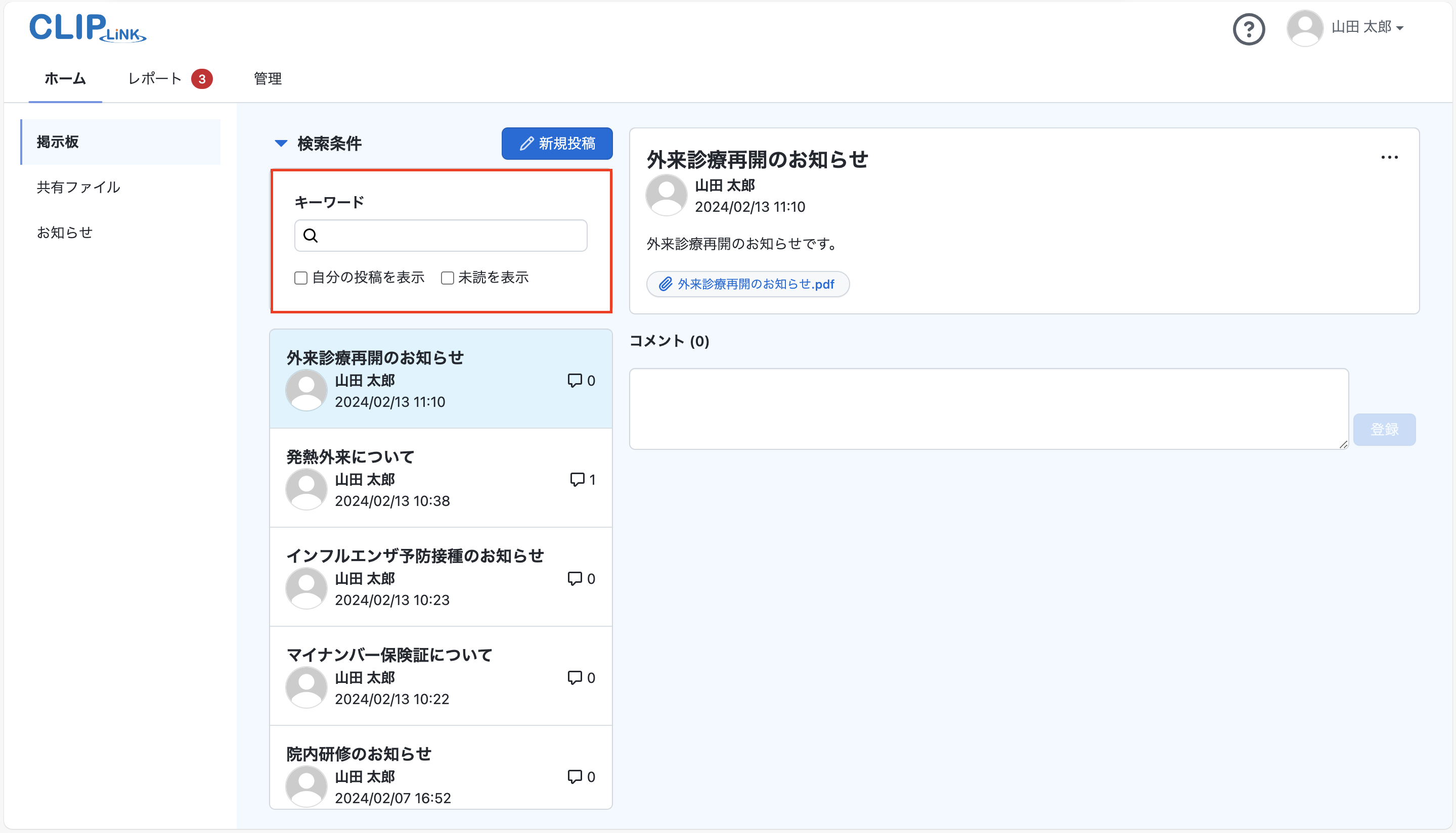Open お知らせ in the sidebar
Viewport: 1456px width, 833px height.
(65, 233)
